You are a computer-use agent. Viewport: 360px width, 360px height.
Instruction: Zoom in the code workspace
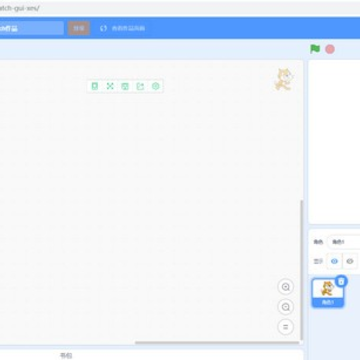(286, 287)
